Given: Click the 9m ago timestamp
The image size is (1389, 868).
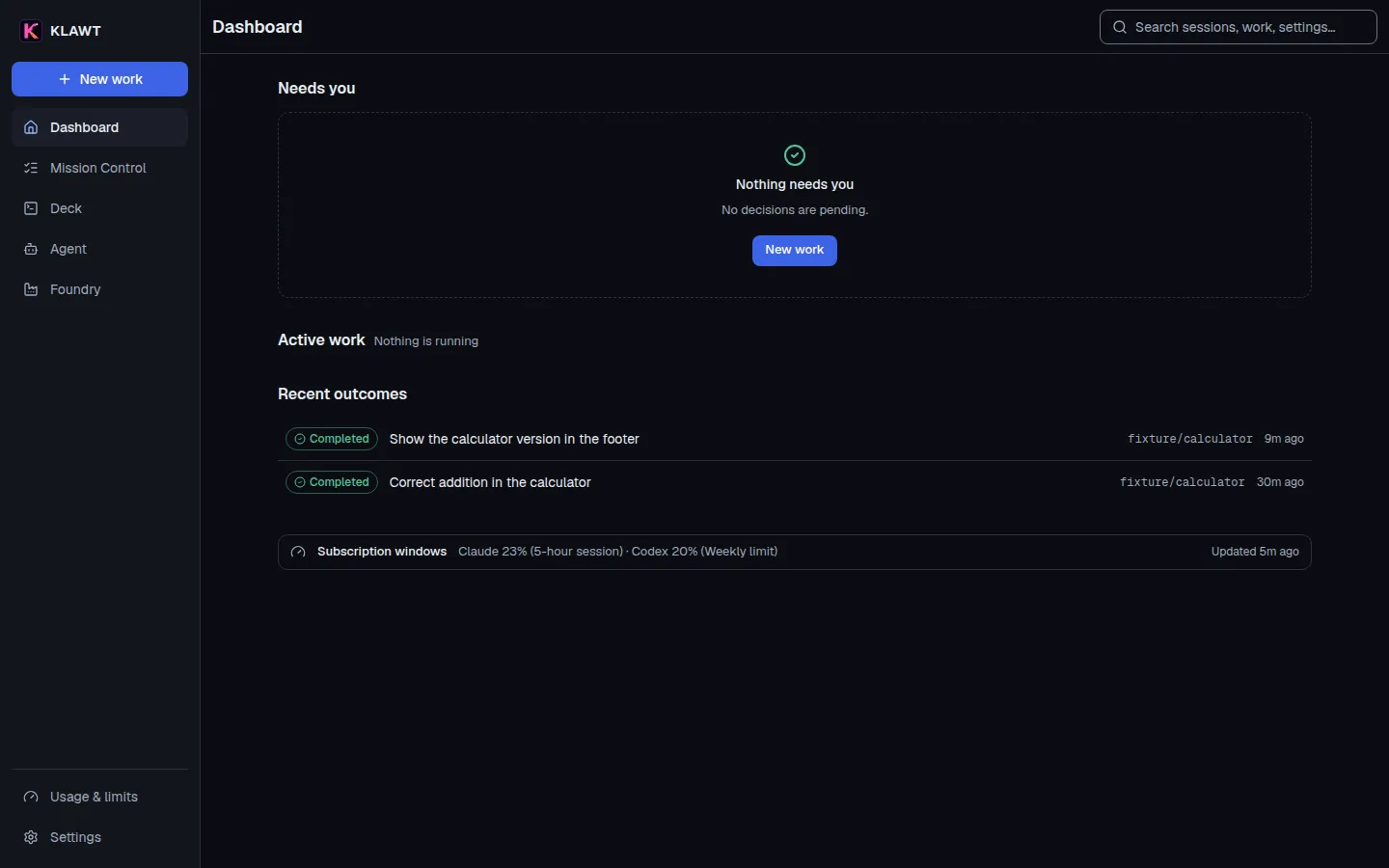Looking at the screenshot, I should 1284,439.
